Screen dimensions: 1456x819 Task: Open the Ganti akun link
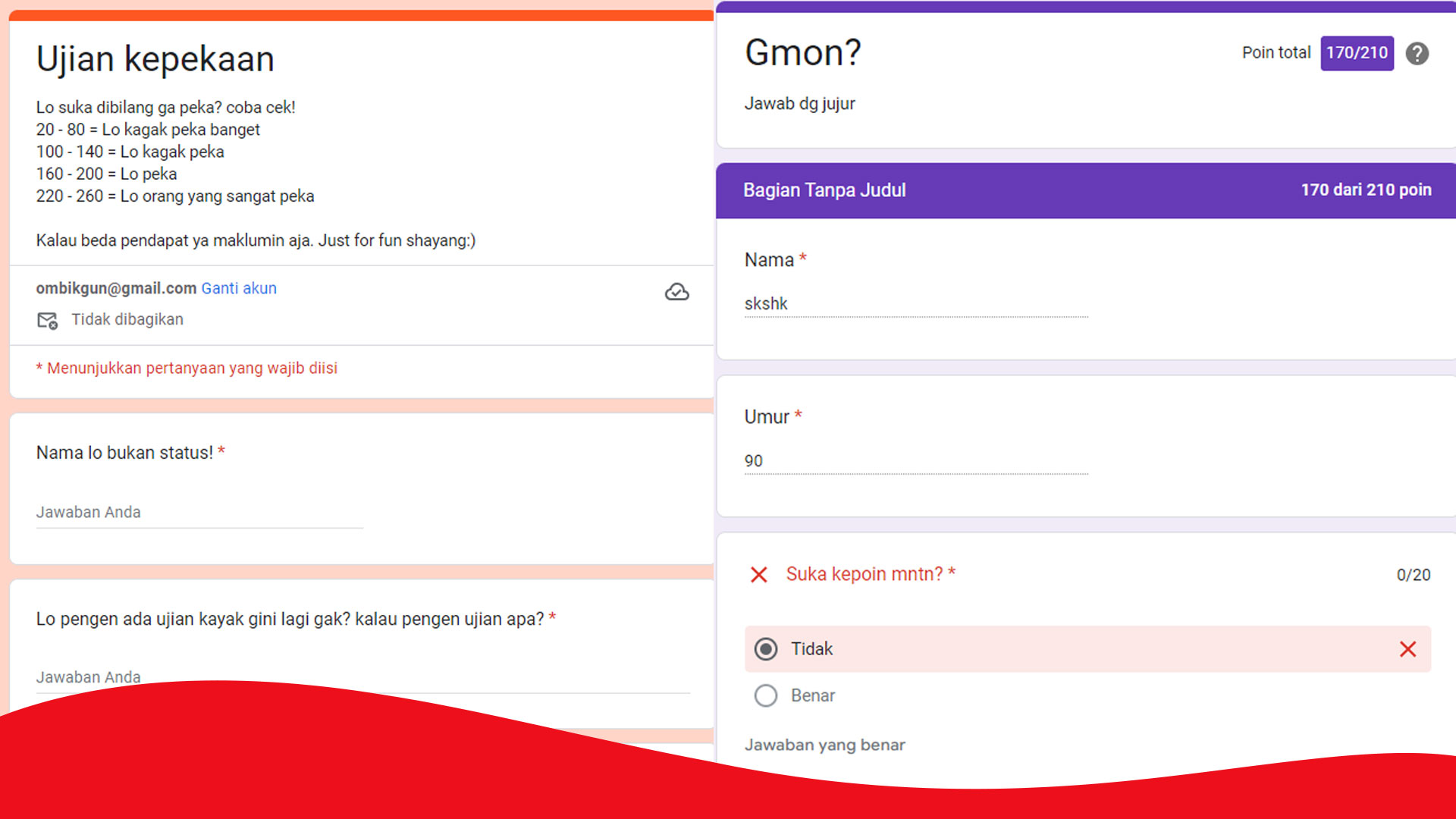(x=239, y=288)
